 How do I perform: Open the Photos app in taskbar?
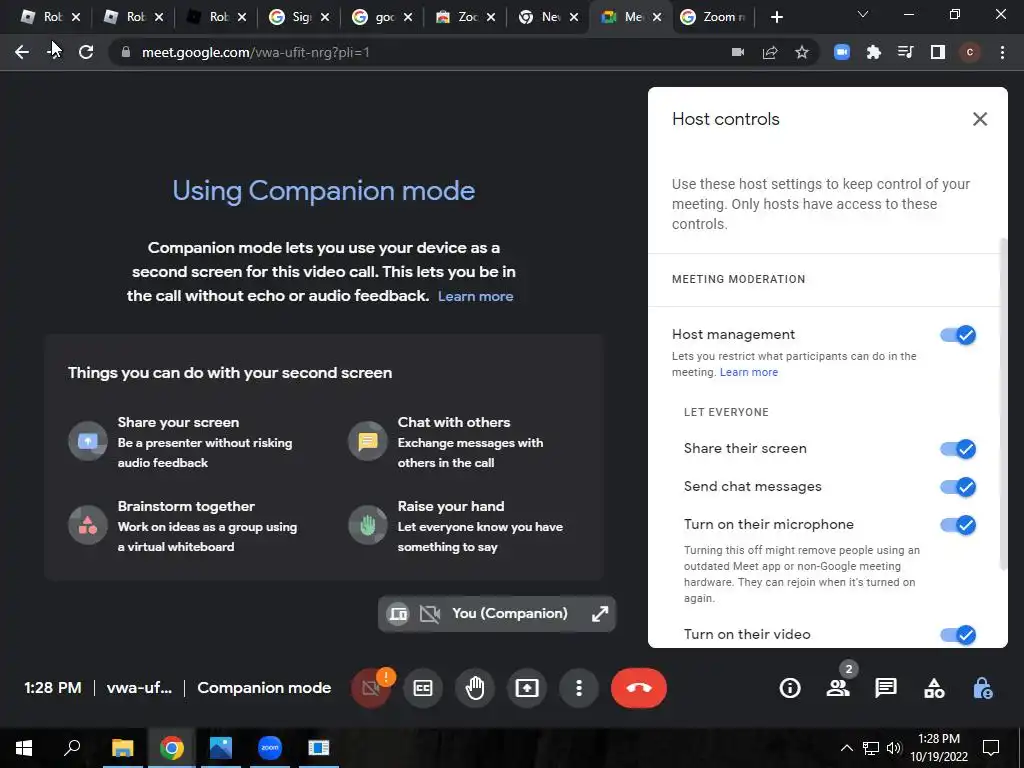point(221,747)
